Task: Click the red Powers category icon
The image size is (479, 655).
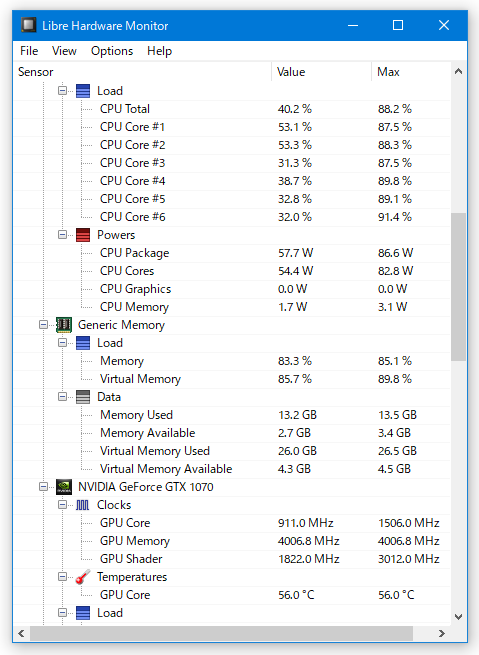Action: click(x=83, y=235)
